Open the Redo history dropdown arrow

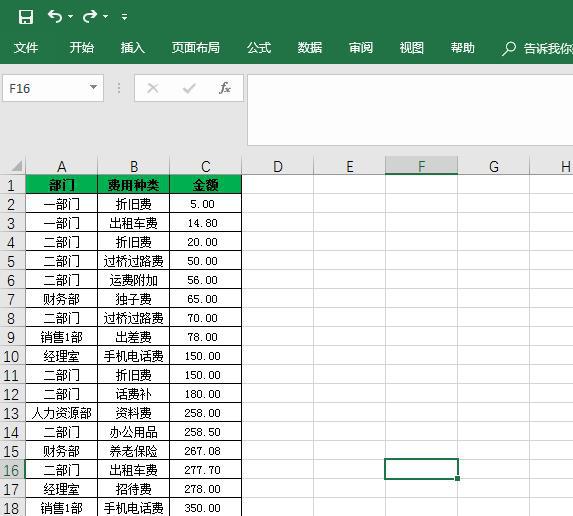tap(105, 16)
